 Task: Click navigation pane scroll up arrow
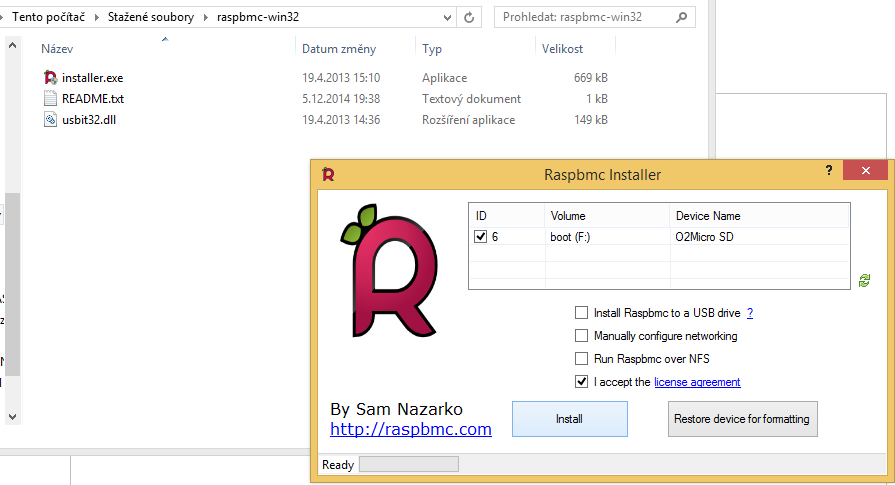13,45
